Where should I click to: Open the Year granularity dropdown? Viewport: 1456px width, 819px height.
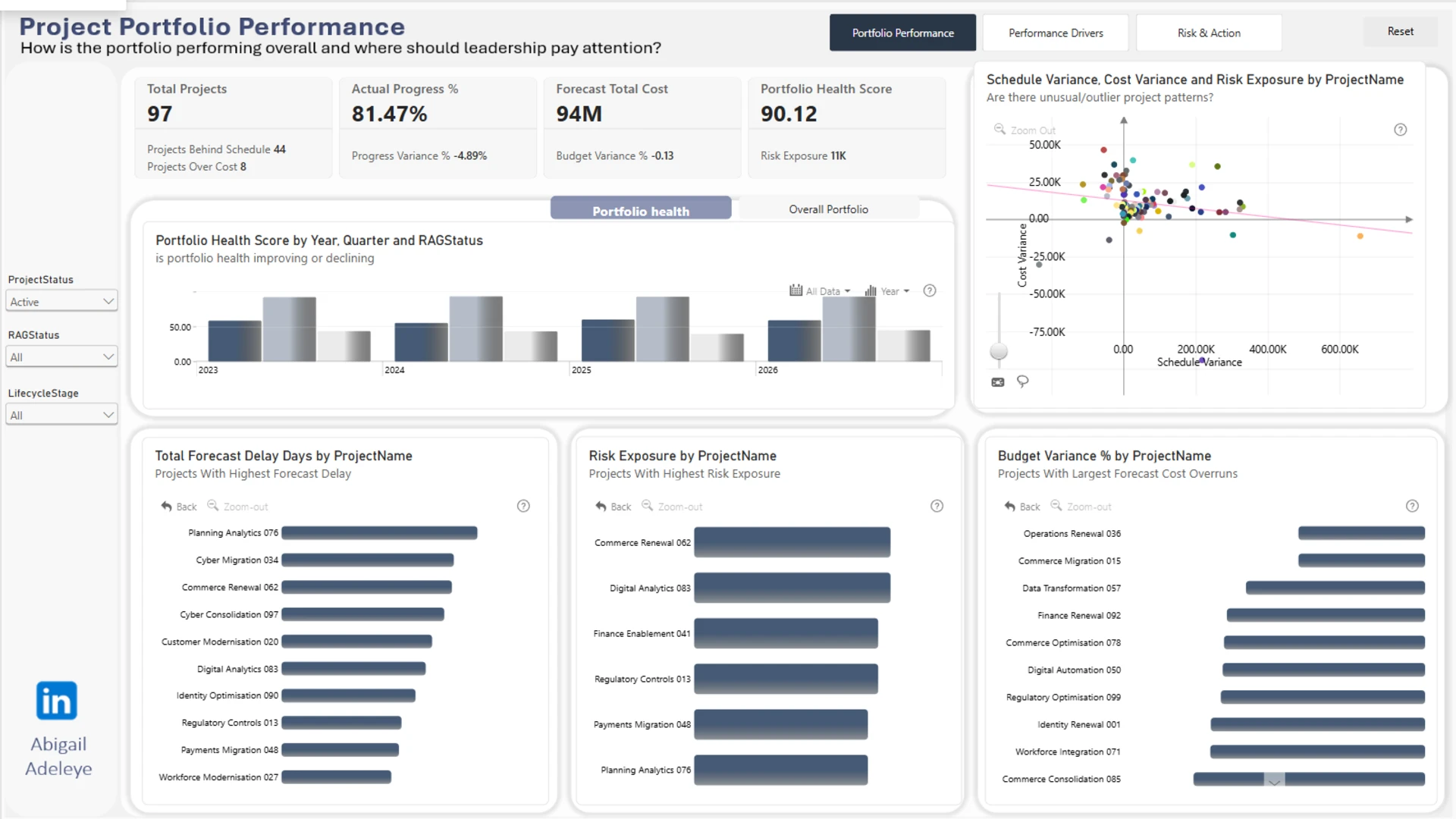point(887,290)
